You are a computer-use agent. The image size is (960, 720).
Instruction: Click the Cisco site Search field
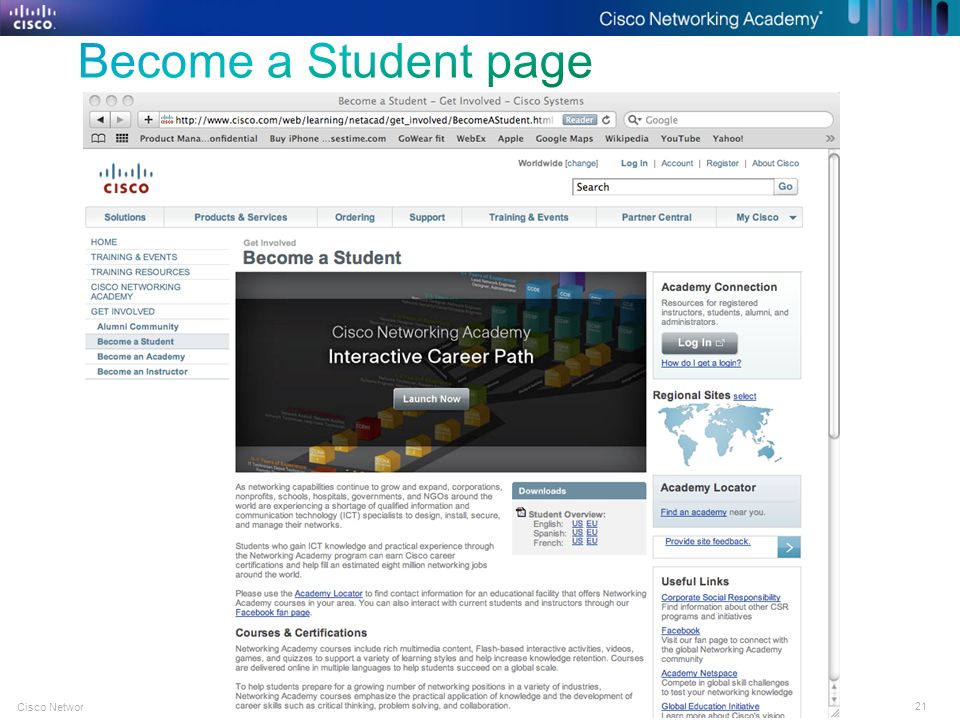click(673, 187)
